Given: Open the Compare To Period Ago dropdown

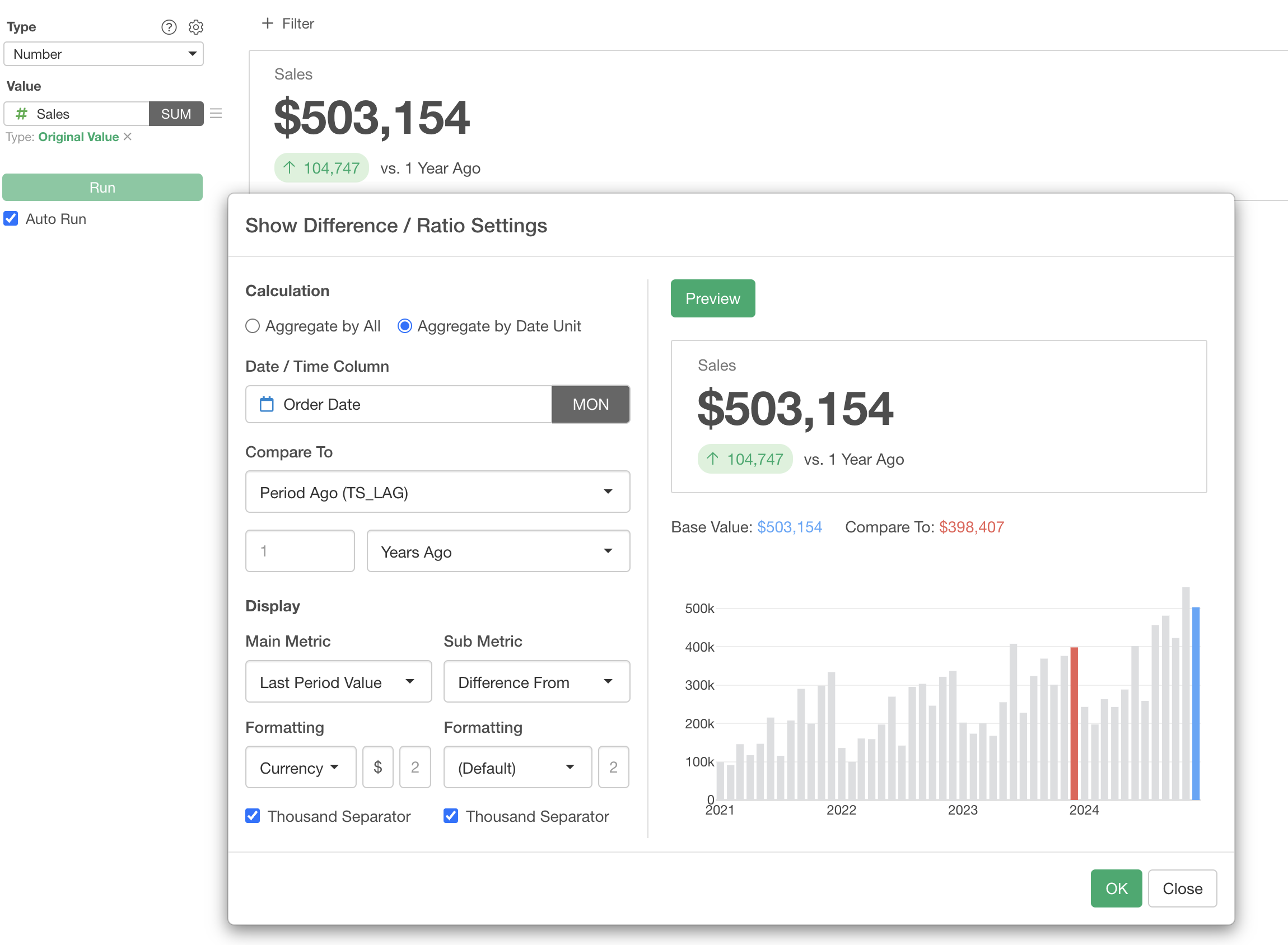Looking at the screenshot, I should 437,492.
